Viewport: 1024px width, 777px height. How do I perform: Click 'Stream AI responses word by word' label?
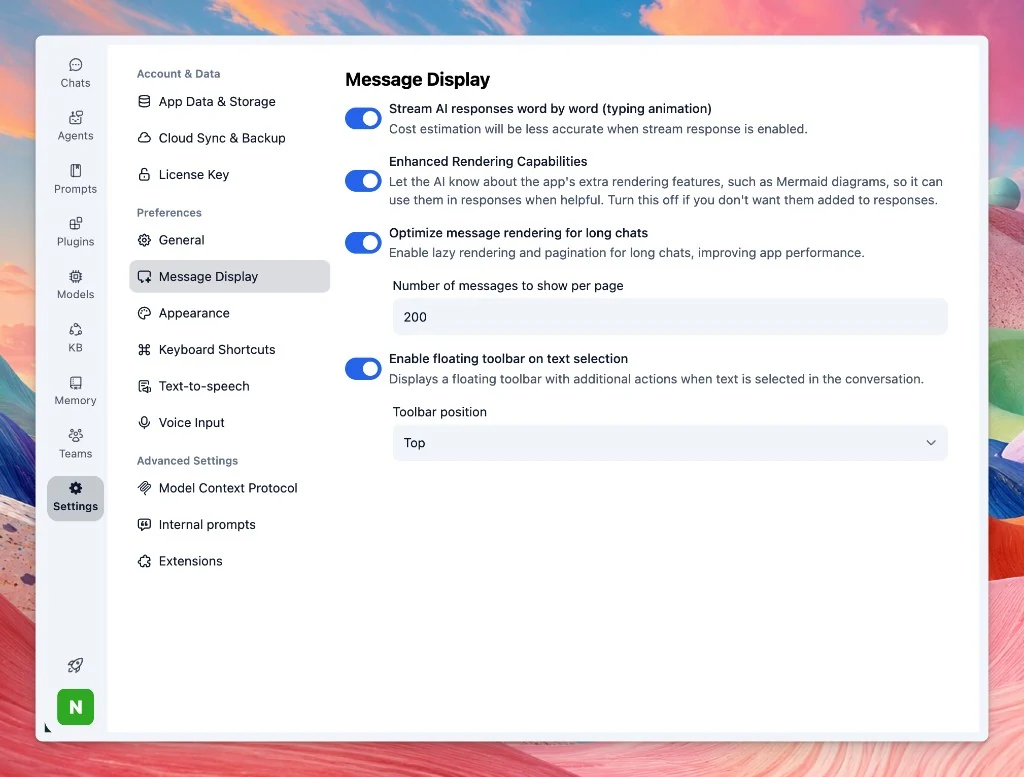tap(550, 108)
